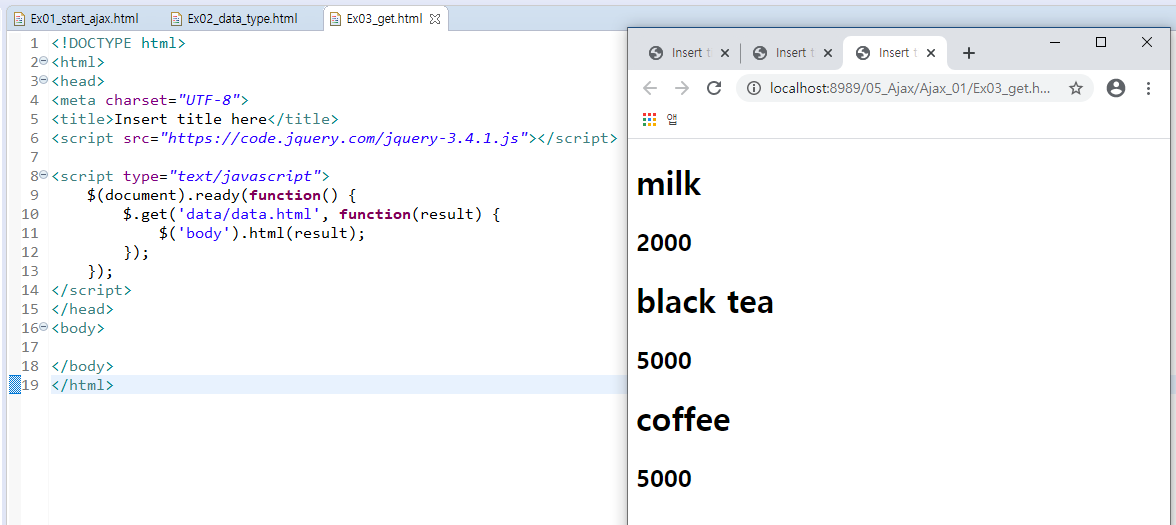Open the Chrome profile avatar

tap(1116, 88)
